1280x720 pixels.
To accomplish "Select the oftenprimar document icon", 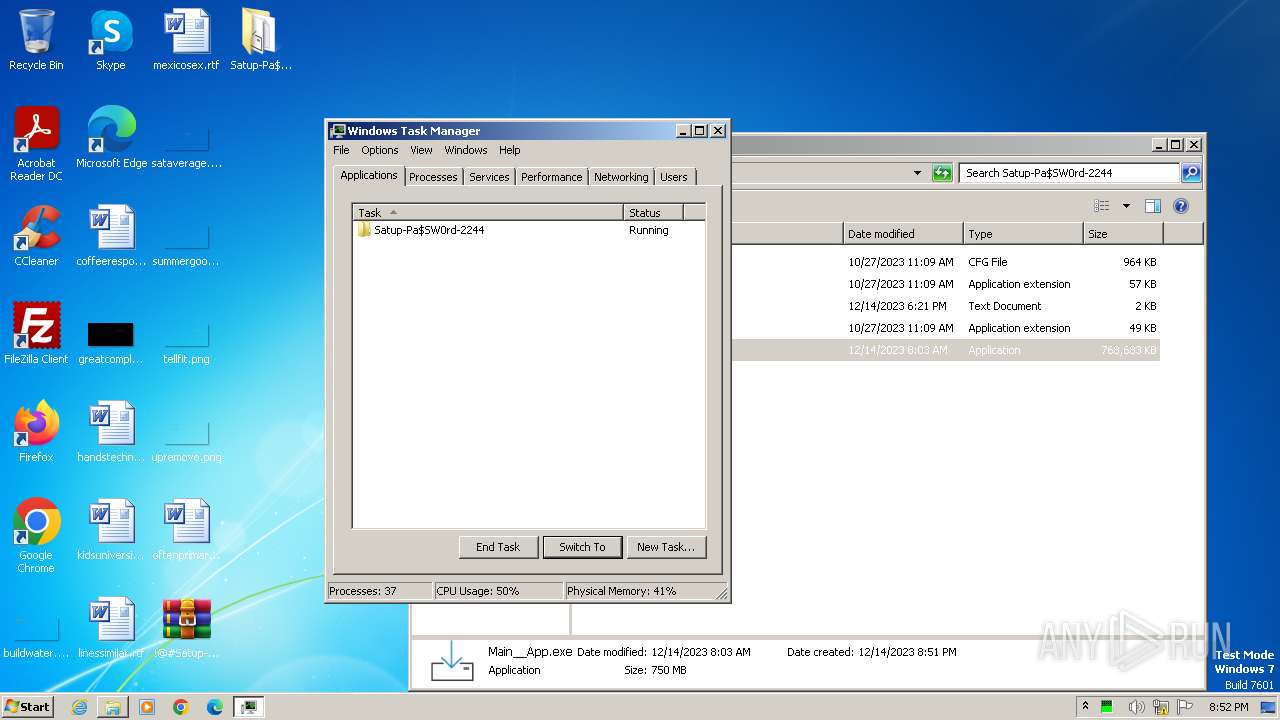I will tap(186, 530).
